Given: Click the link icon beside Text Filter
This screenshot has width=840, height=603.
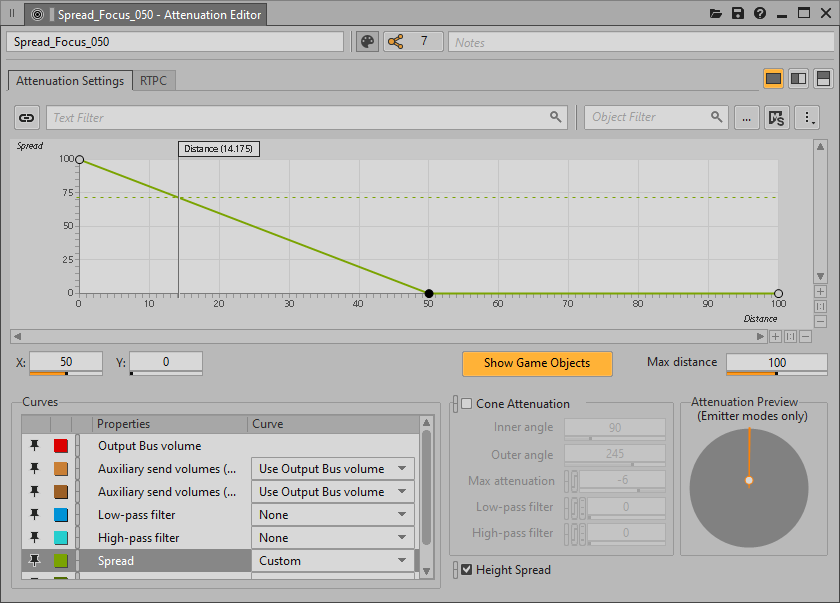Looking at the screenshot, I should point(27,117).
